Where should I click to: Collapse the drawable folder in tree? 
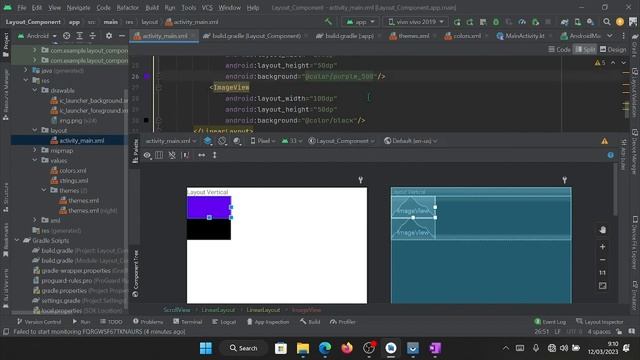[x=35, y=90]
